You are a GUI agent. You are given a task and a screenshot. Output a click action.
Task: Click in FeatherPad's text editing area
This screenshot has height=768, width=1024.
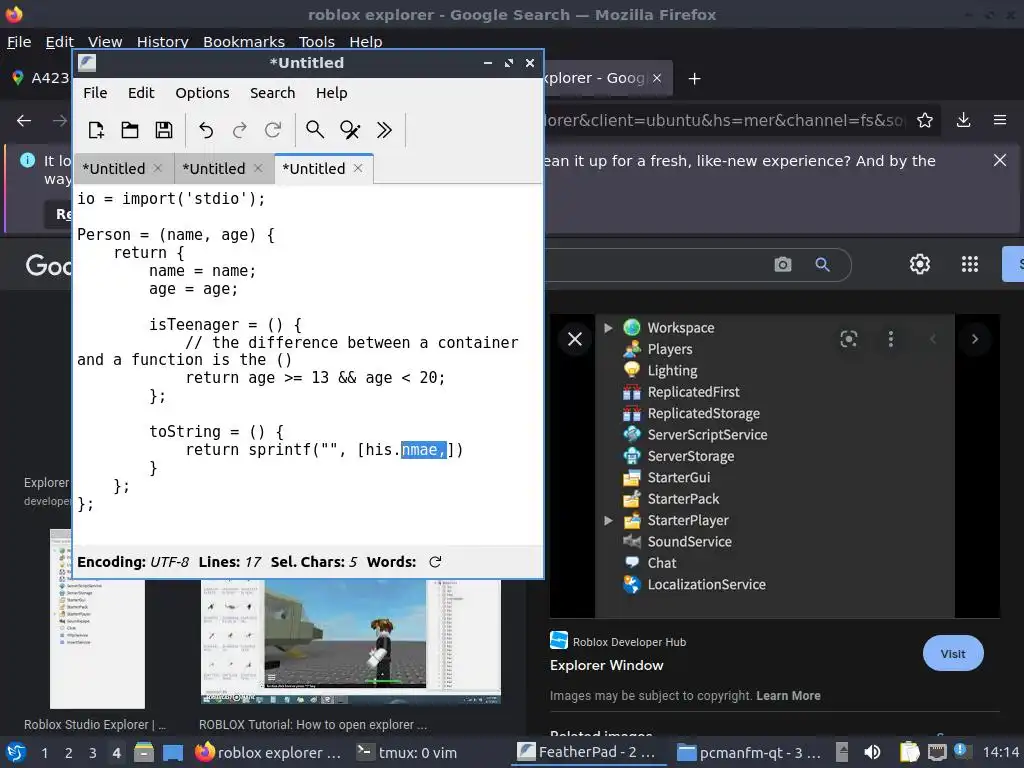tap(307, 366)
